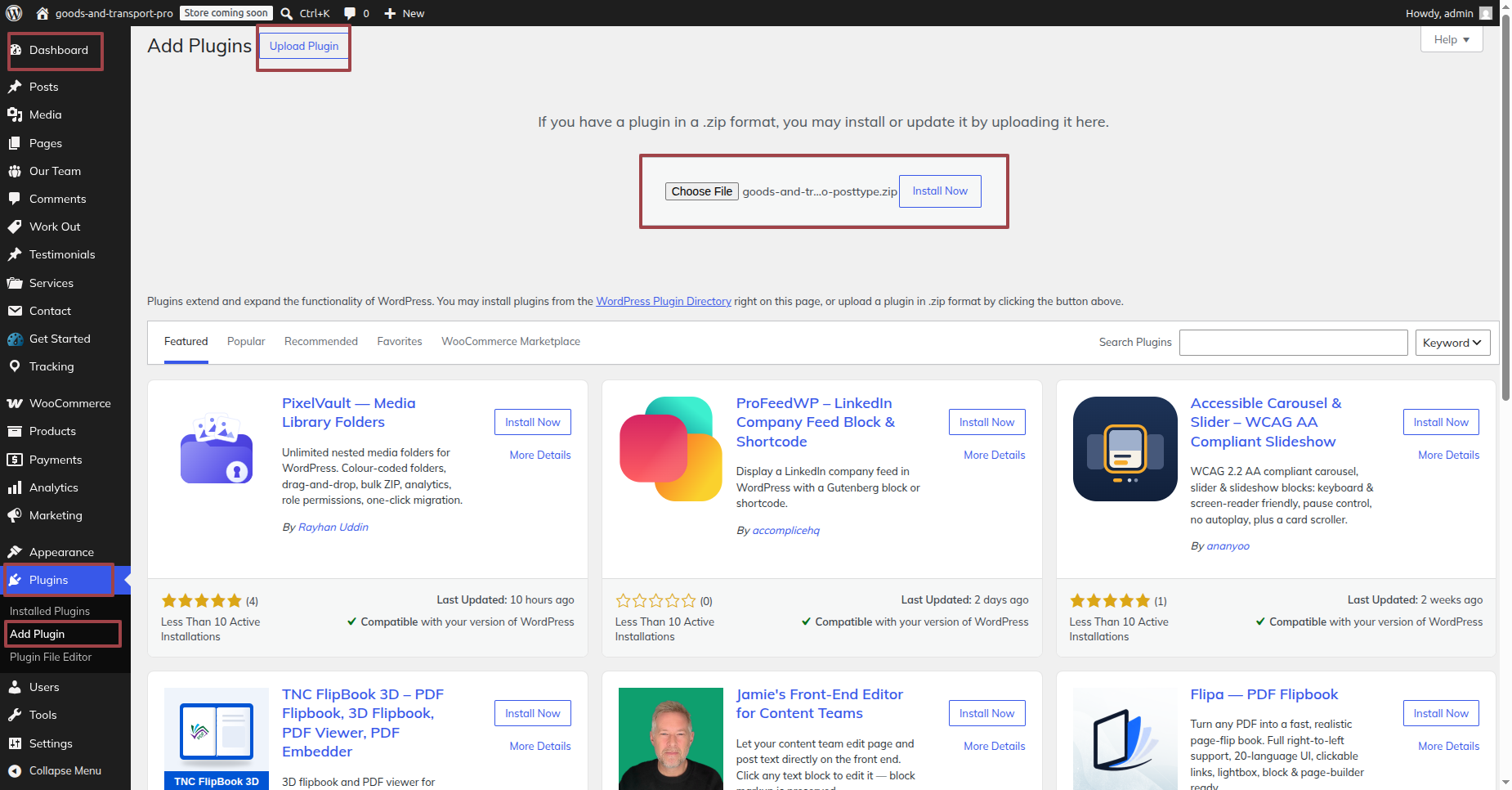The width and height of the screenshot is (1512, 790).
Task: View More Details for Accessible Carousel
Action: (1449, 455)
